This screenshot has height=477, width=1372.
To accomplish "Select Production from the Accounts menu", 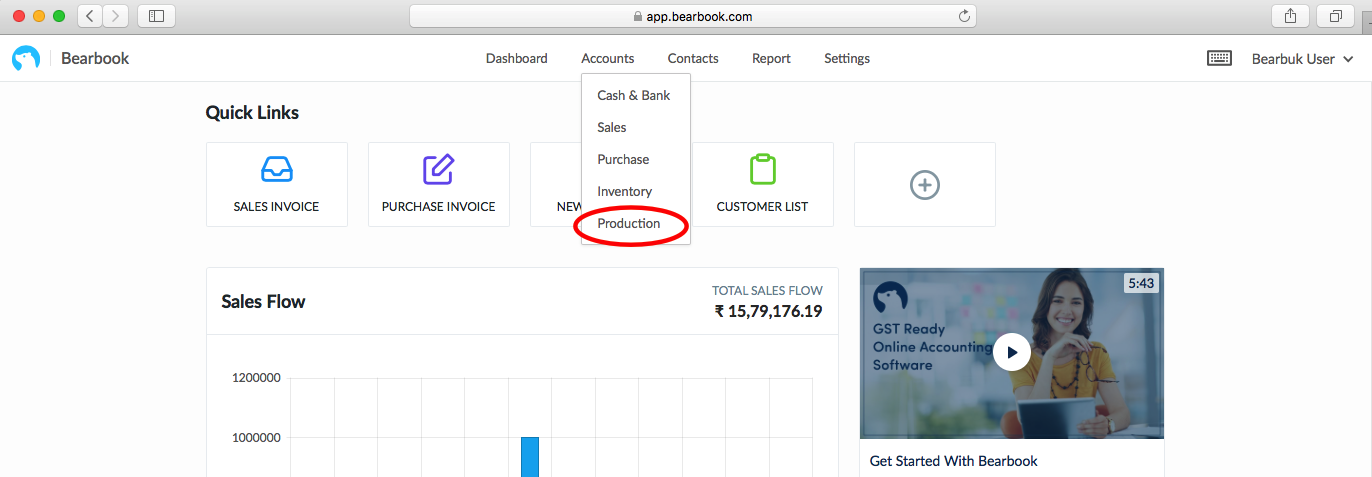I will coord(629,223).
